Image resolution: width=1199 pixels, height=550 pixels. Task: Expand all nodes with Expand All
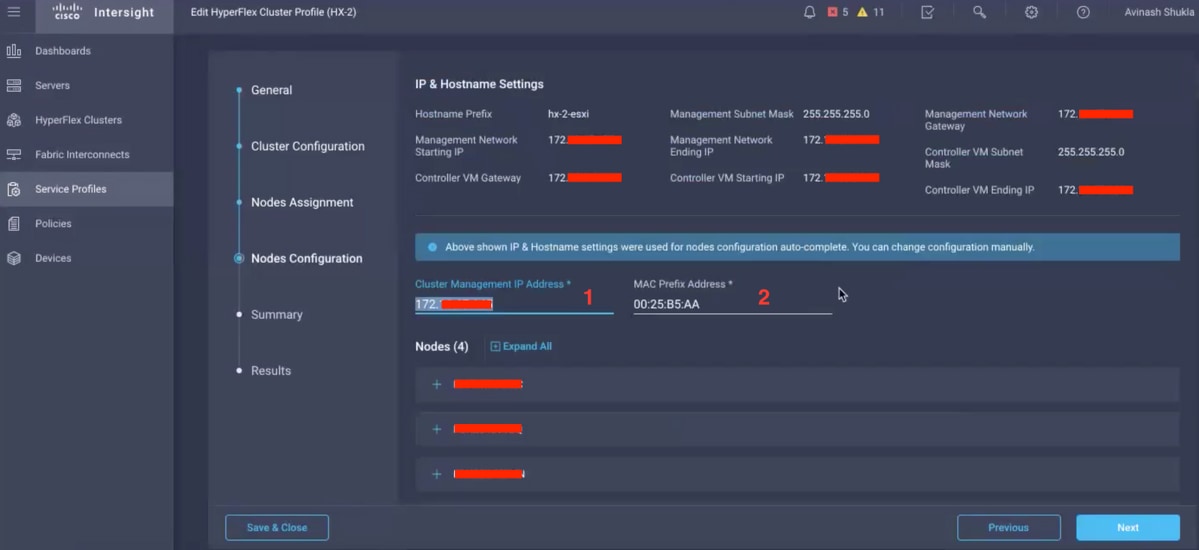pos(521,347)
